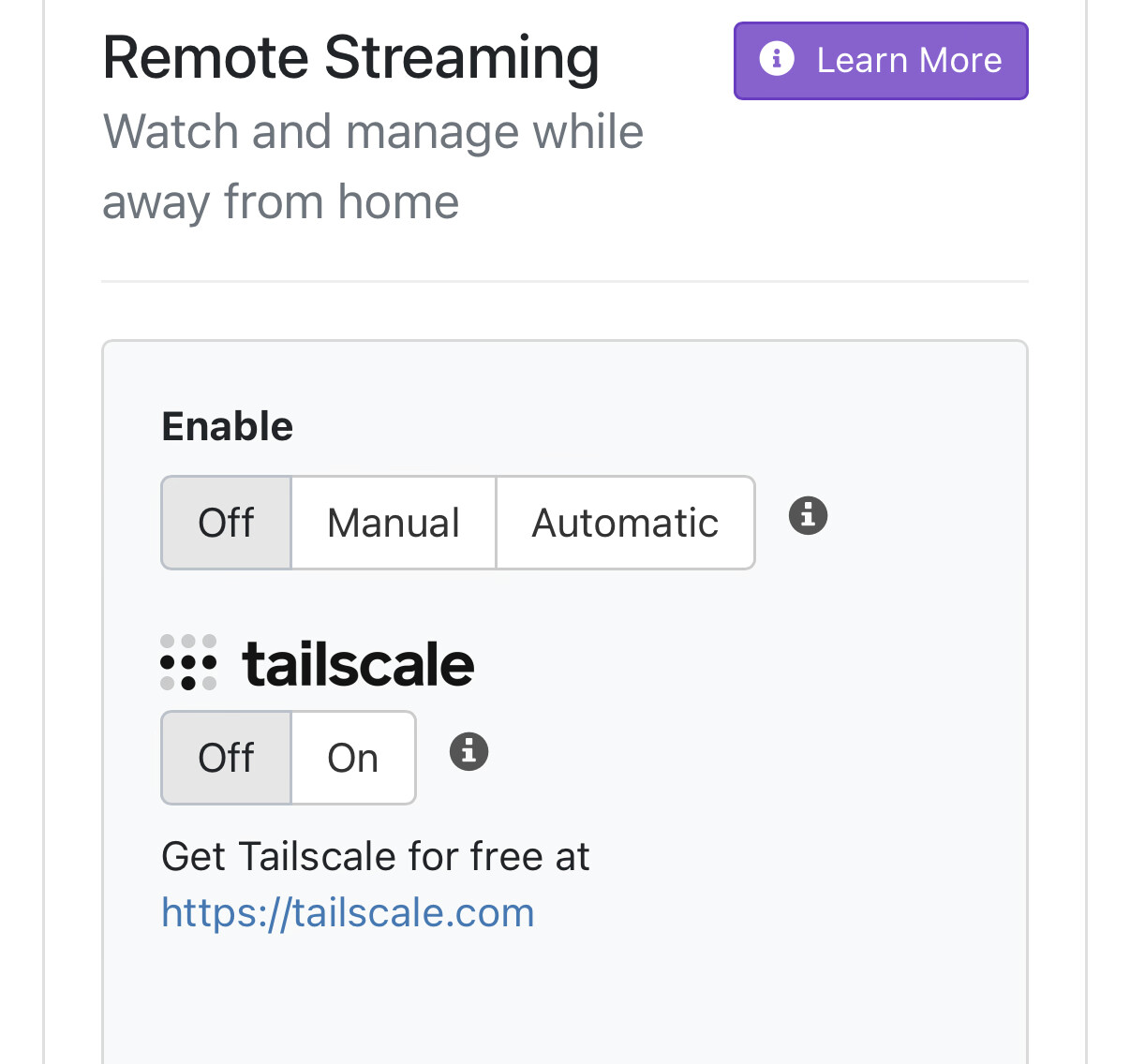The width and height of the screenshot is (1130, 1064).
Task: Click the 'Watch and manage while' subtitle text
Action: pos(373,131)
